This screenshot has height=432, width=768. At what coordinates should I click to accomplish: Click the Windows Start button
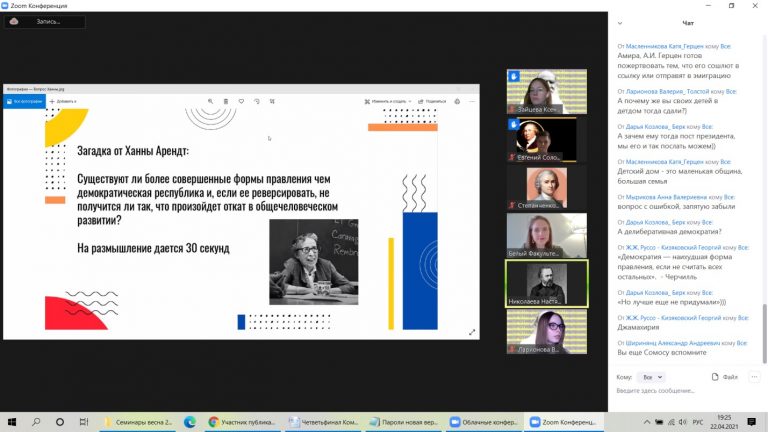tap(10, 422)
